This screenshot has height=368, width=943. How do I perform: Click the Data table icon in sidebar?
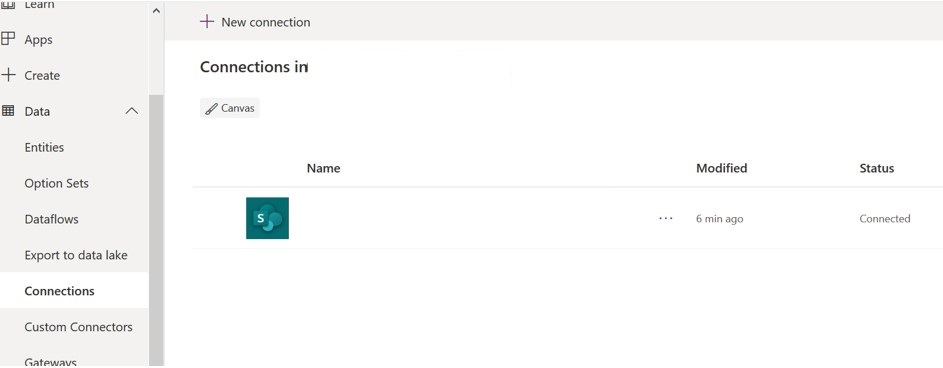[x=8, y=111]
